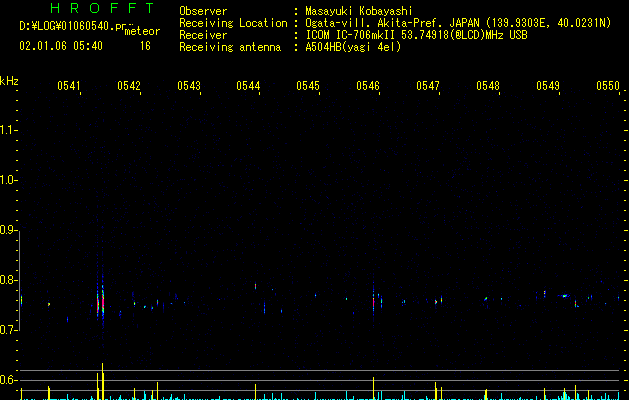This screenshot has height=400, width=629.
Task: Click the green meteor label
Action: [x=142, y=31]
